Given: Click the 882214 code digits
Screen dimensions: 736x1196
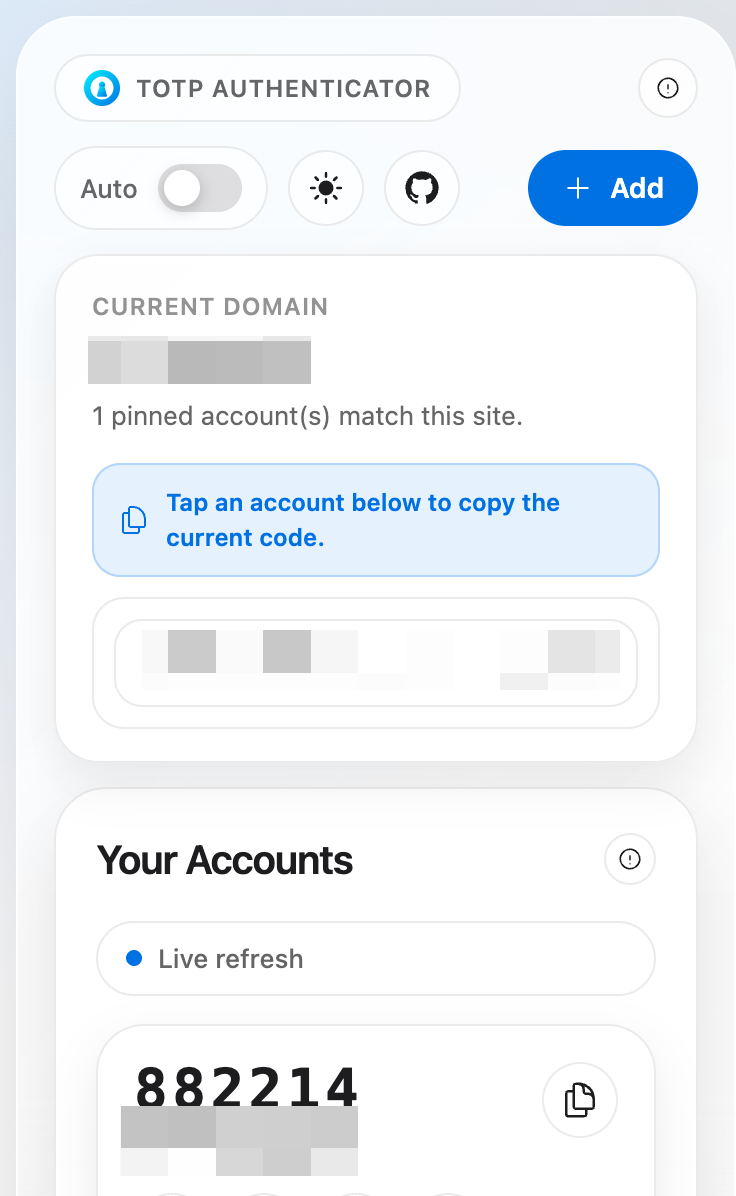Looking at the screenshot, I should [246, 1086].
